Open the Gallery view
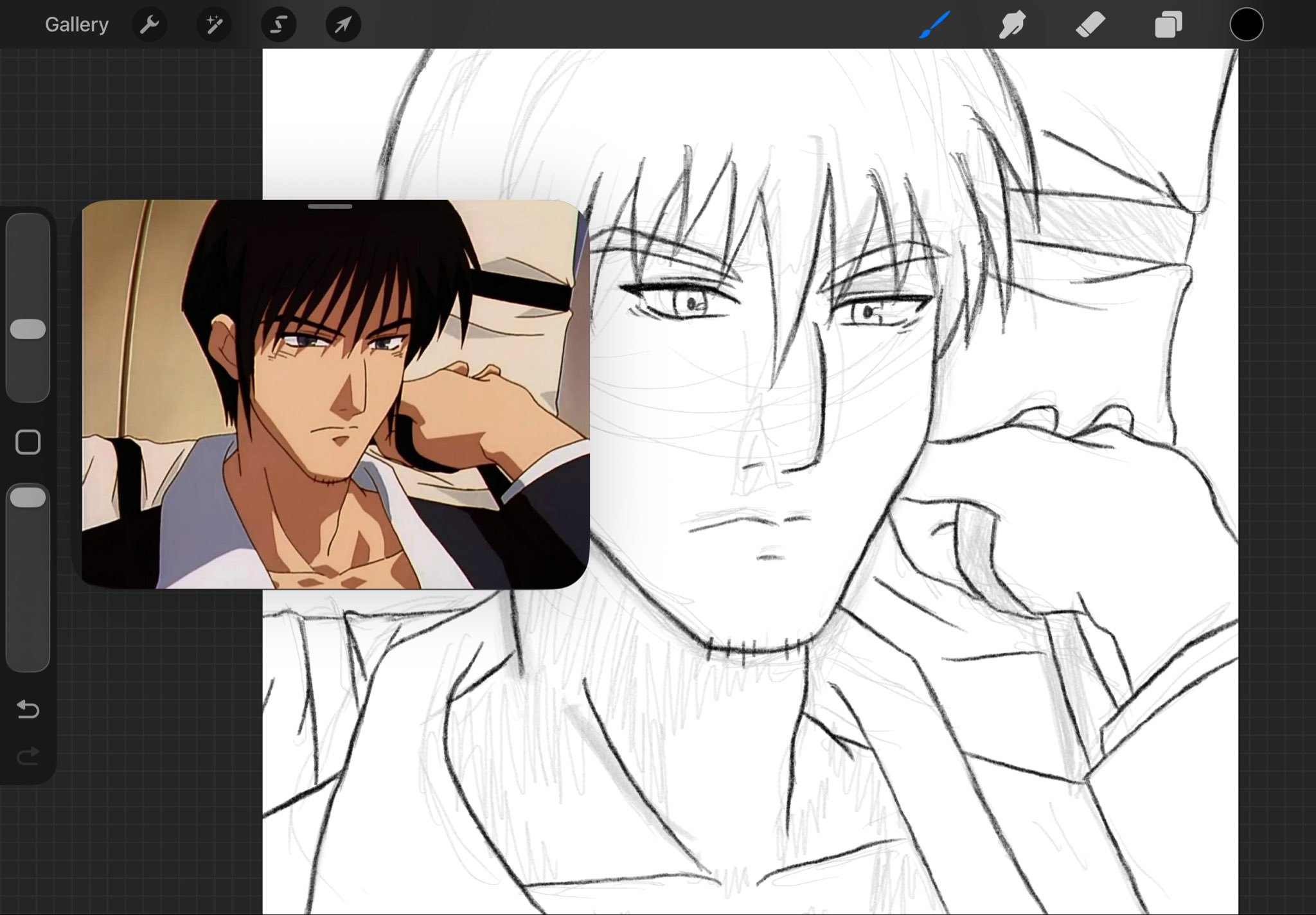Viewport: 1316px width, 915px height. tap(76, 24)
